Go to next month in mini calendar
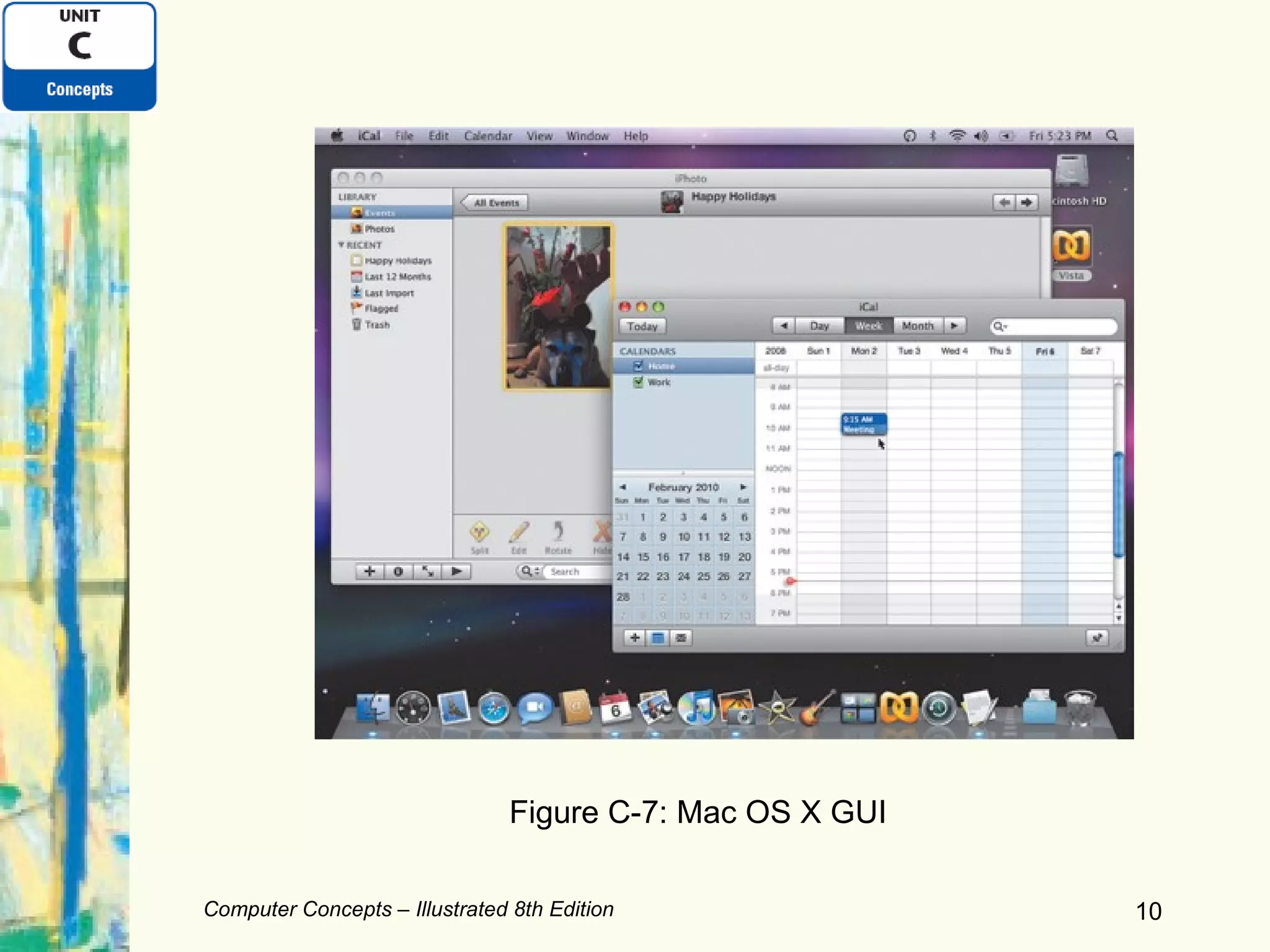1270x952 pixels. [x=743, y=487]
